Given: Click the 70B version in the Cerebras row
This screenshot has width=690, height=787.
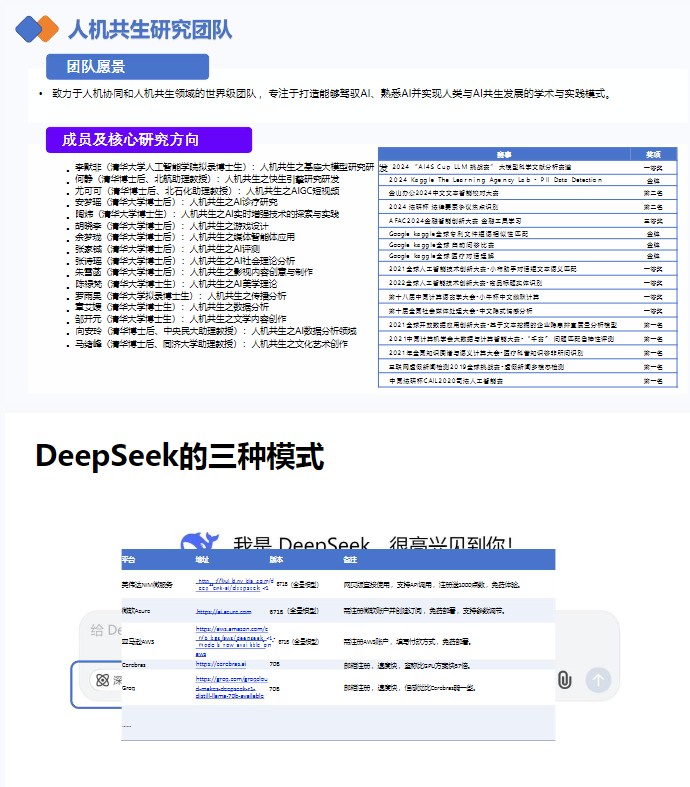Looking at the screenshot, I should pos(274,664).
